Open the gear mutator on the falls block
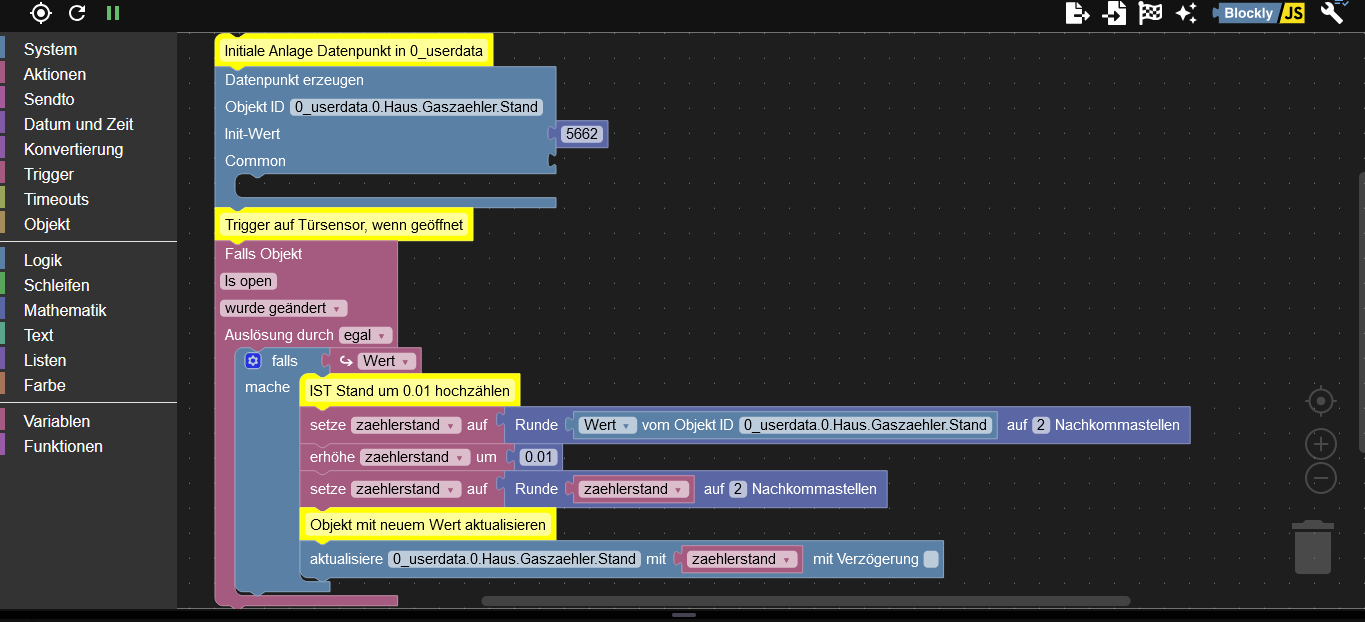Image resolution: width=1365 pixels, height=622 pixels. pyautogui.click(x=253, y=361)
